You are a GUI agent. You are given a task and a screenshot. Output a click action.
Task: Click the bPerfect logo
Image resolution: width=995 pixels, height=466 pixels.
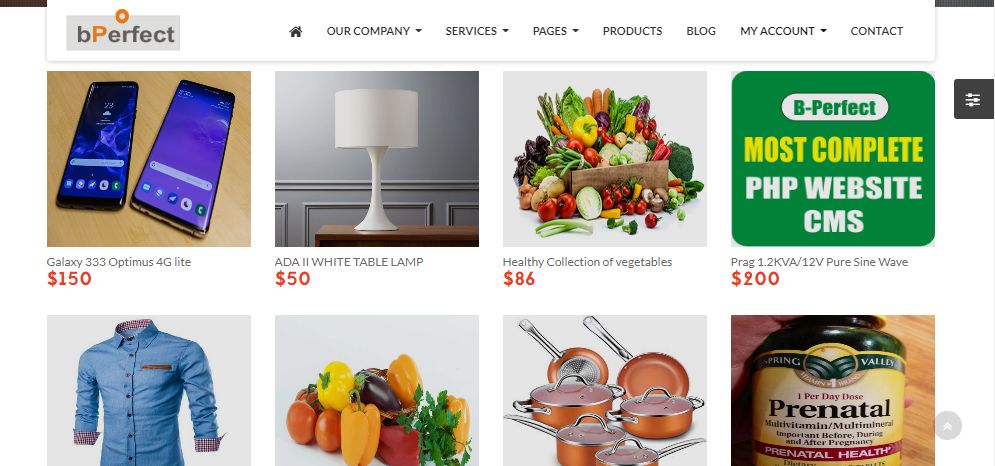[123, 30]
